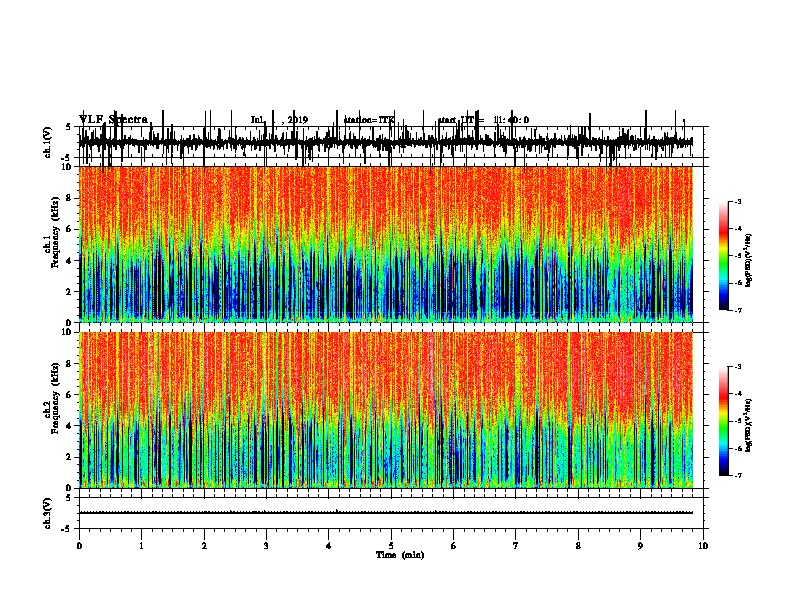Click the time axis tick label 9
Image resolution: width=792 pixels, height=612 pixels.
pyautogui.click(x=640, y=545)
